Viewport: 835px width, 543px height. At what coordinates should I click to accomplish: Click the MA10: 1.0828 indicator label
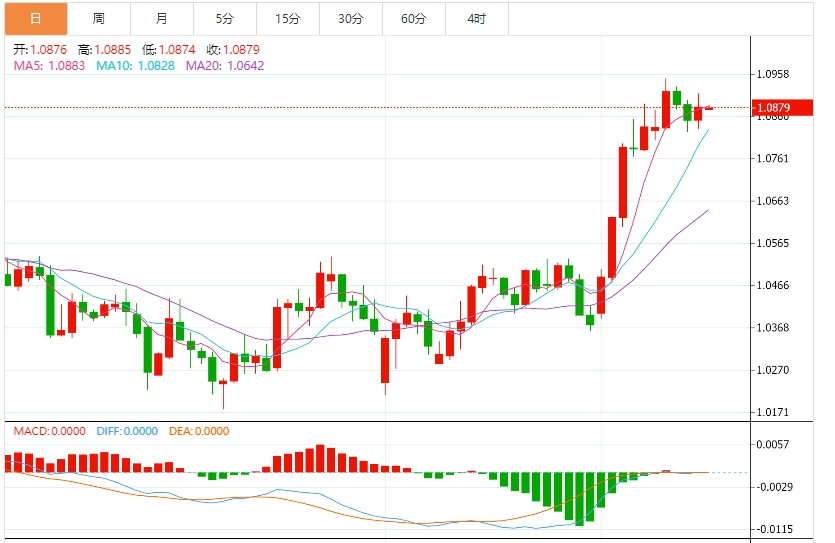pyautogui.click(x=135, y=66)
